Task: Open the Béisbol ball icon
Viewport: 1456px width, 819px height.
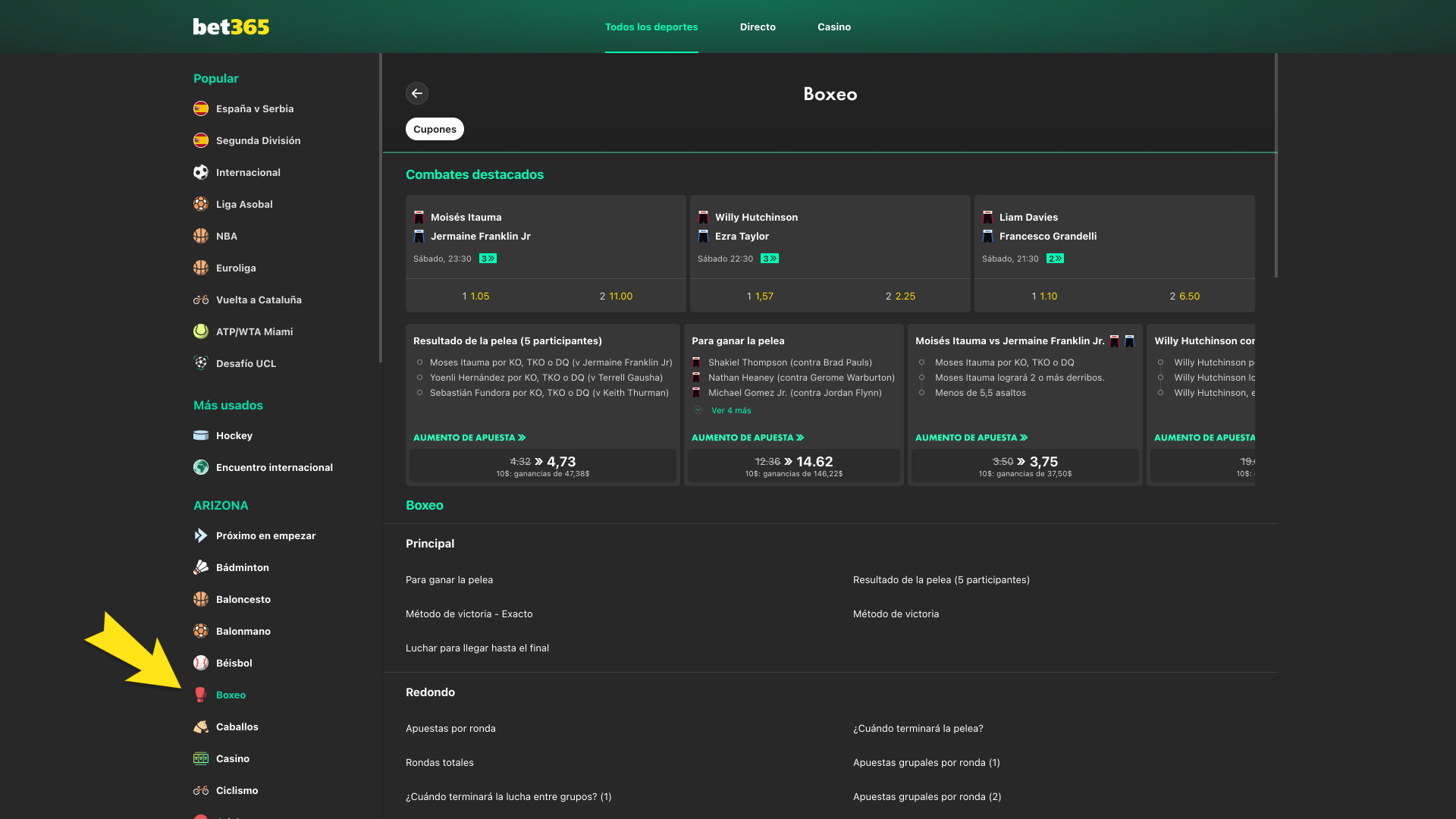Action: [x=201, y=663]
